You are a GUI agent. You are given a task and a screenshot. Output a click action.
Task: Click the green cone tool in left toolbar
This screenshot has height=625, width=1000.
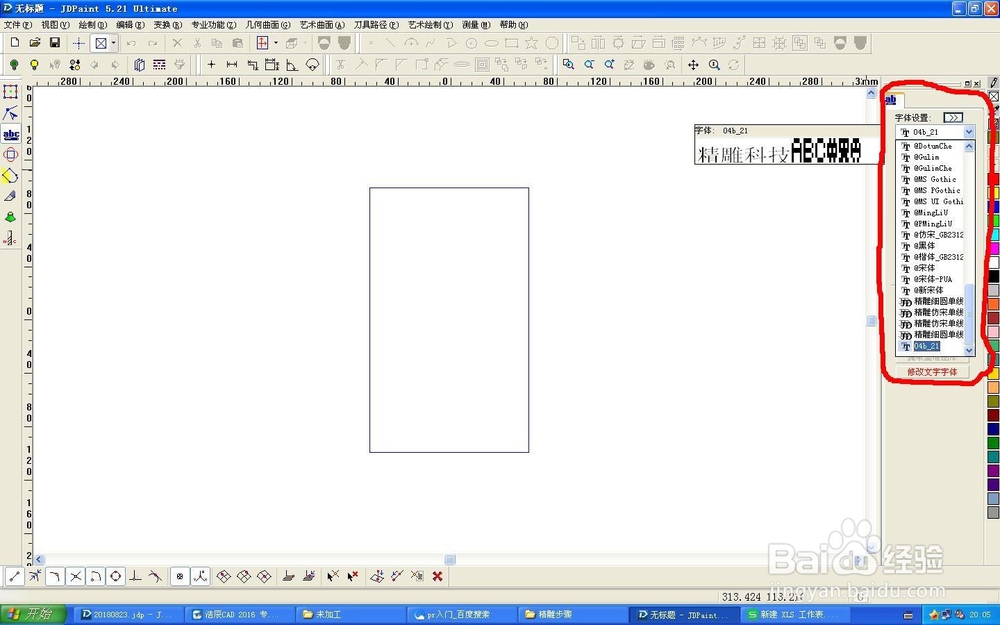click(x=10, y=217)
